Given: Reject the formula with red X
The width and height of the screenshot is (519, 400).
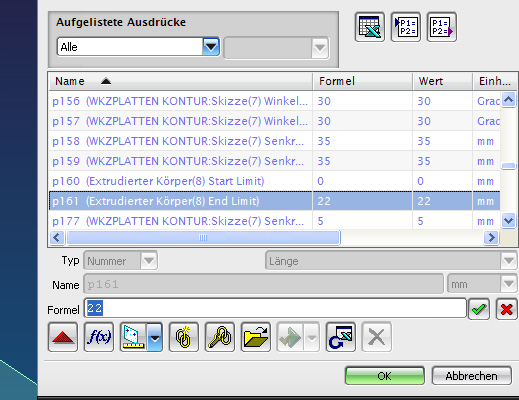Looking at the screenshot, I should 507,309.
